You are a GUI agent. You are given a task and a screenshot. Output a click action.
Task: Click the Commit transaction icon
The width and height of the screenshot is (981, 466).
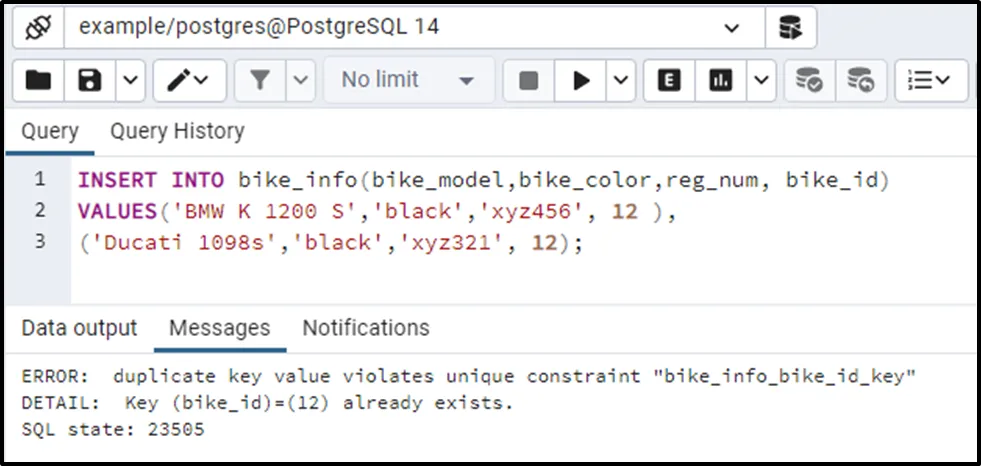coord(809,80)
